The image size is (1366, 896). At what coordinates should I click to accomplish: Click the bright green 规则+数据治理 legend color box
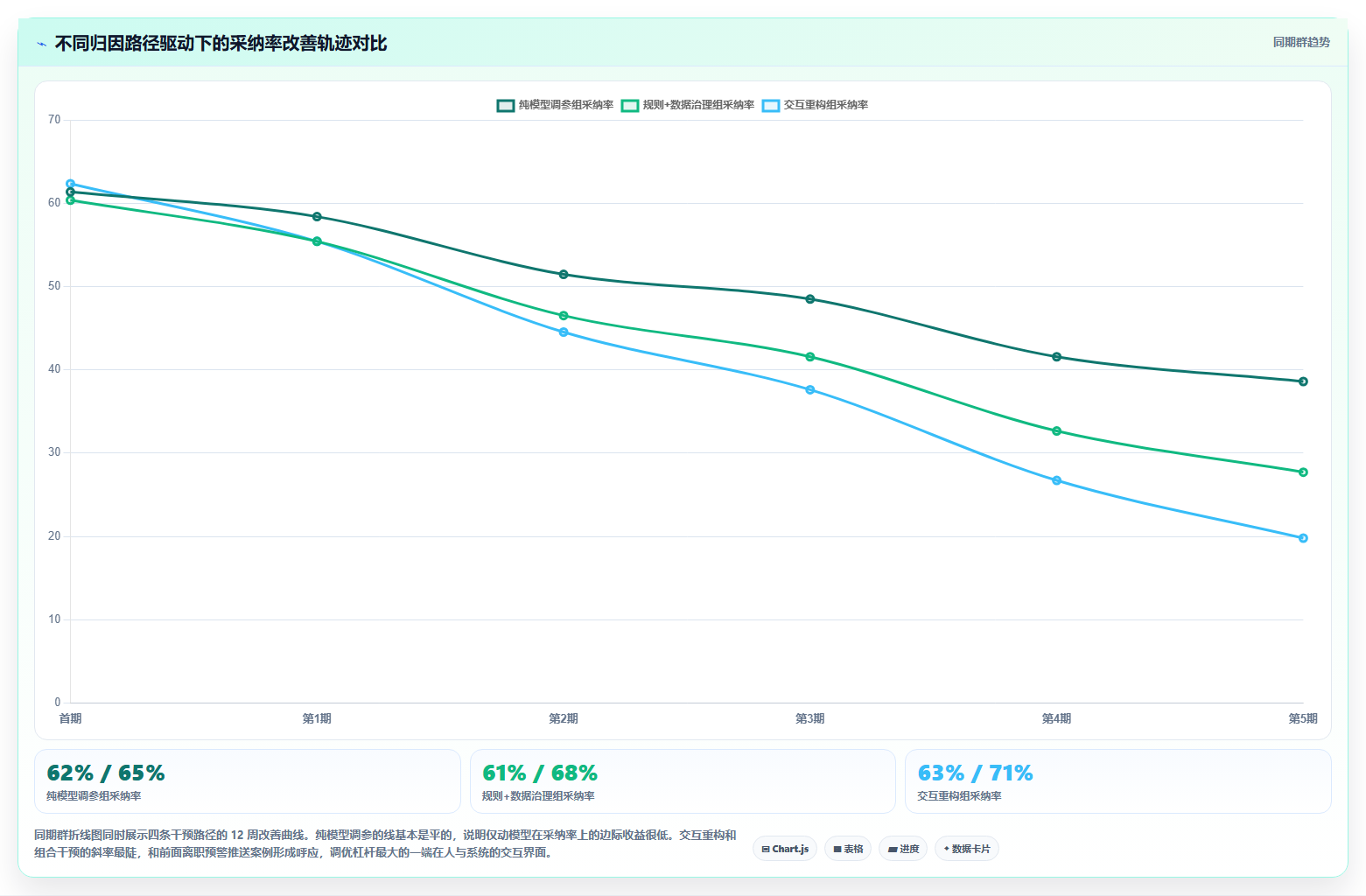630,105
